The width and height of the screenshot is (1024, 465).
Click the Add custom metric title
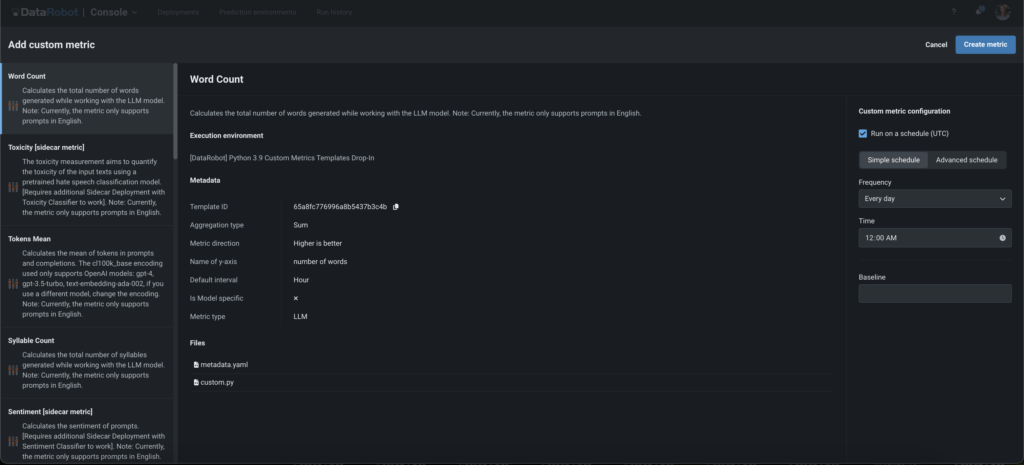click(51, 45)
